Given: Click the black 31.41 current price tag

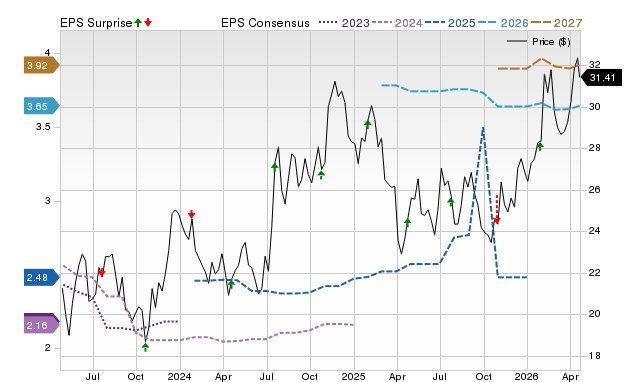Looking at the screenshot, I should [601, 78].
